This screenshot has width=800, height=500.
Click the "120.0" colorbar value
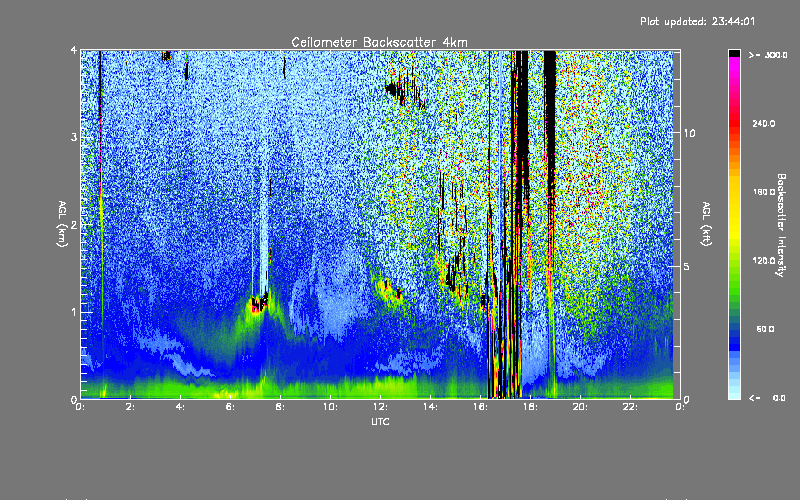764,260
